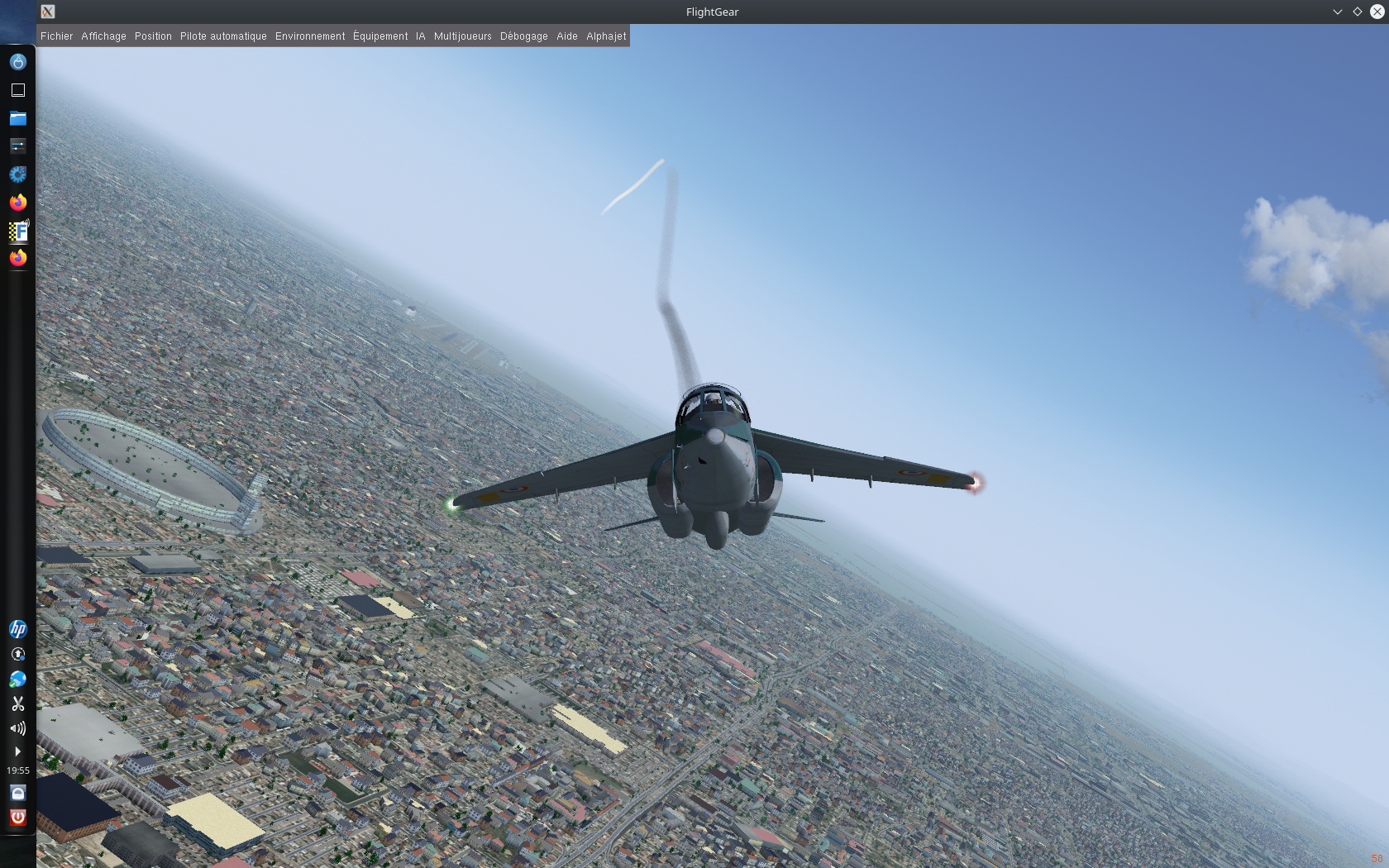Open the IA menu

point(420,36)
